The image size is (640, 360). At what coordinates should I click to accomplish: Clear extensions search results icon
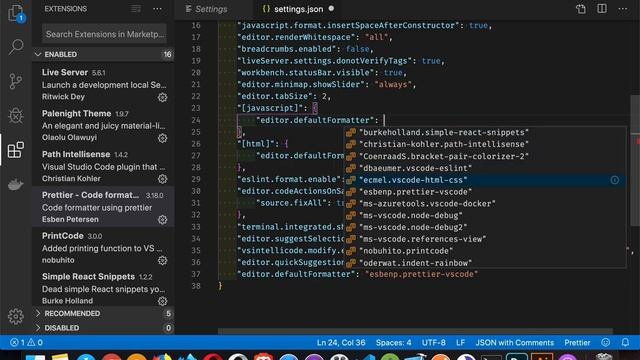pos(136,9)
